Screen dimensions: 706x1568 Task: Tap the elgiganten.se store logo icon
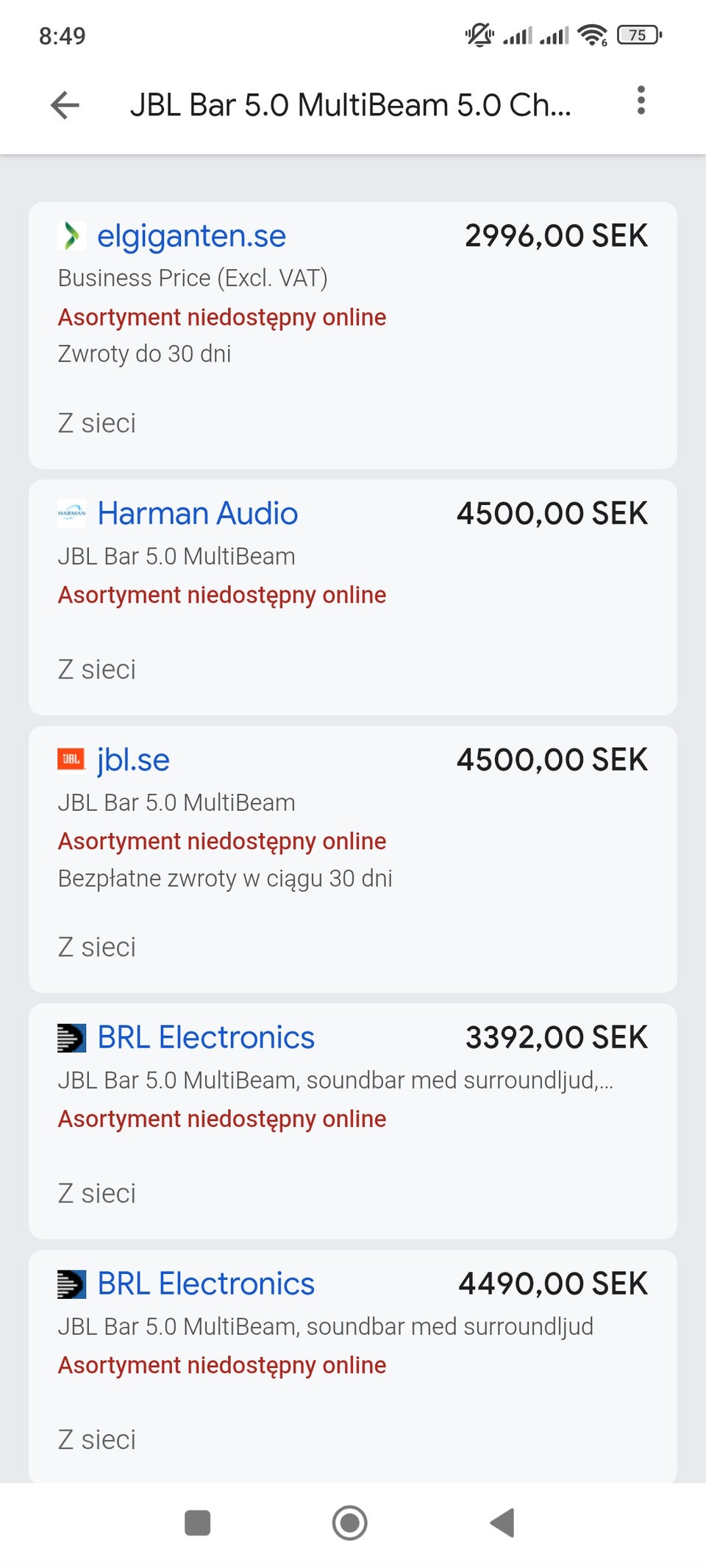point(71,236)
